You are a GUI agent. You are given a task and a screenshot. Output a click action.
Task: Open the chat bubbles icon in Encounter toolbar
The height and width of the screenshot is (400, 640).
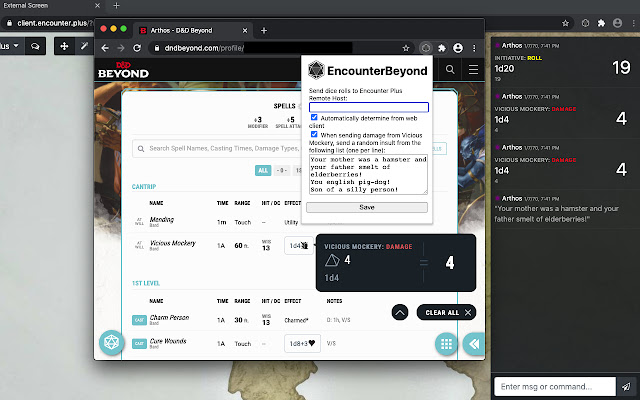pyautogui.click(x=35, y=46)
